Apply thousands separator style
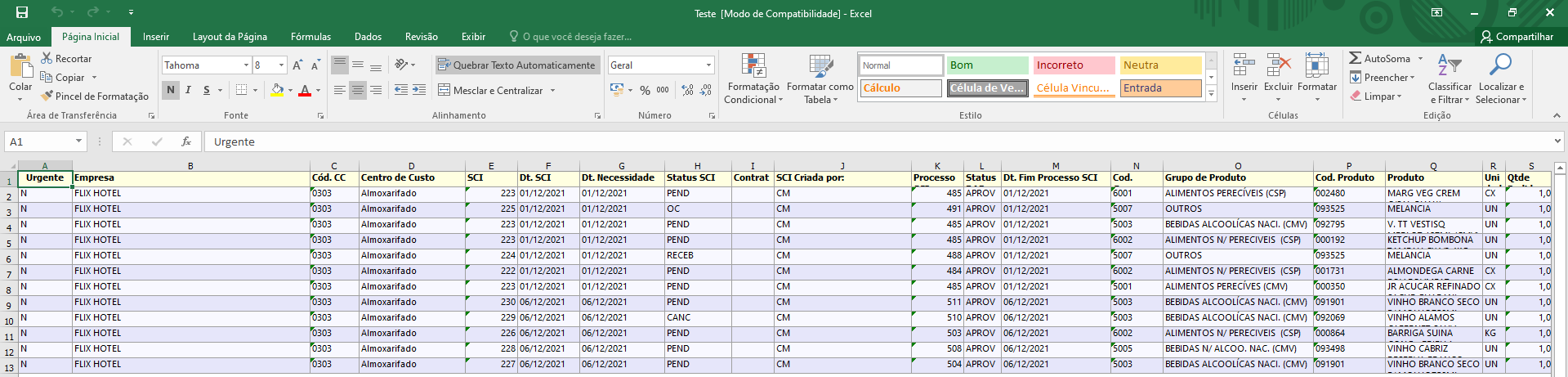 [663, 90]
